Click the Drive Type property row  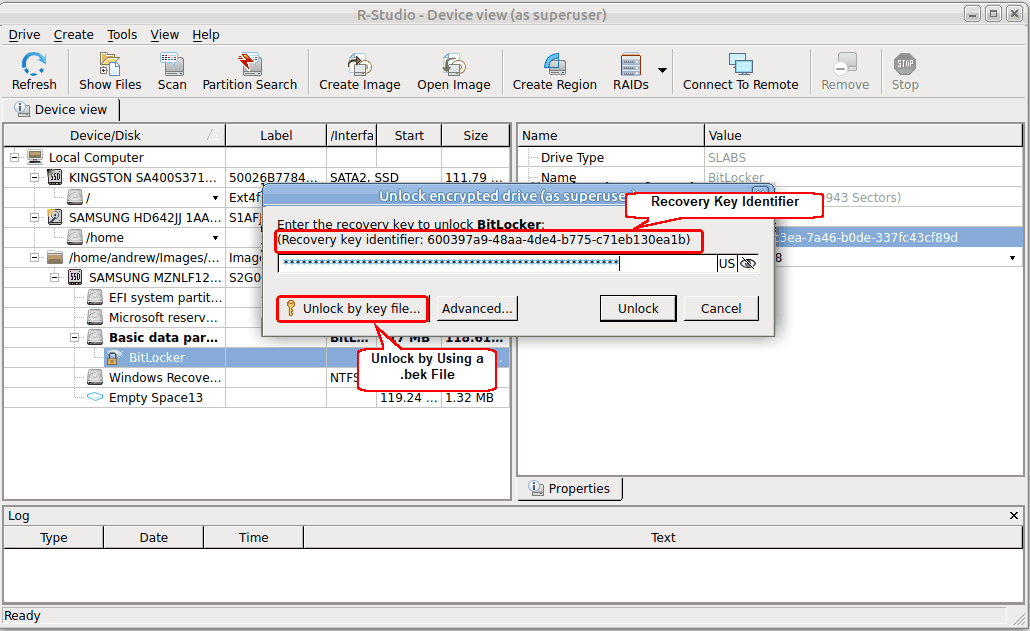771,158
